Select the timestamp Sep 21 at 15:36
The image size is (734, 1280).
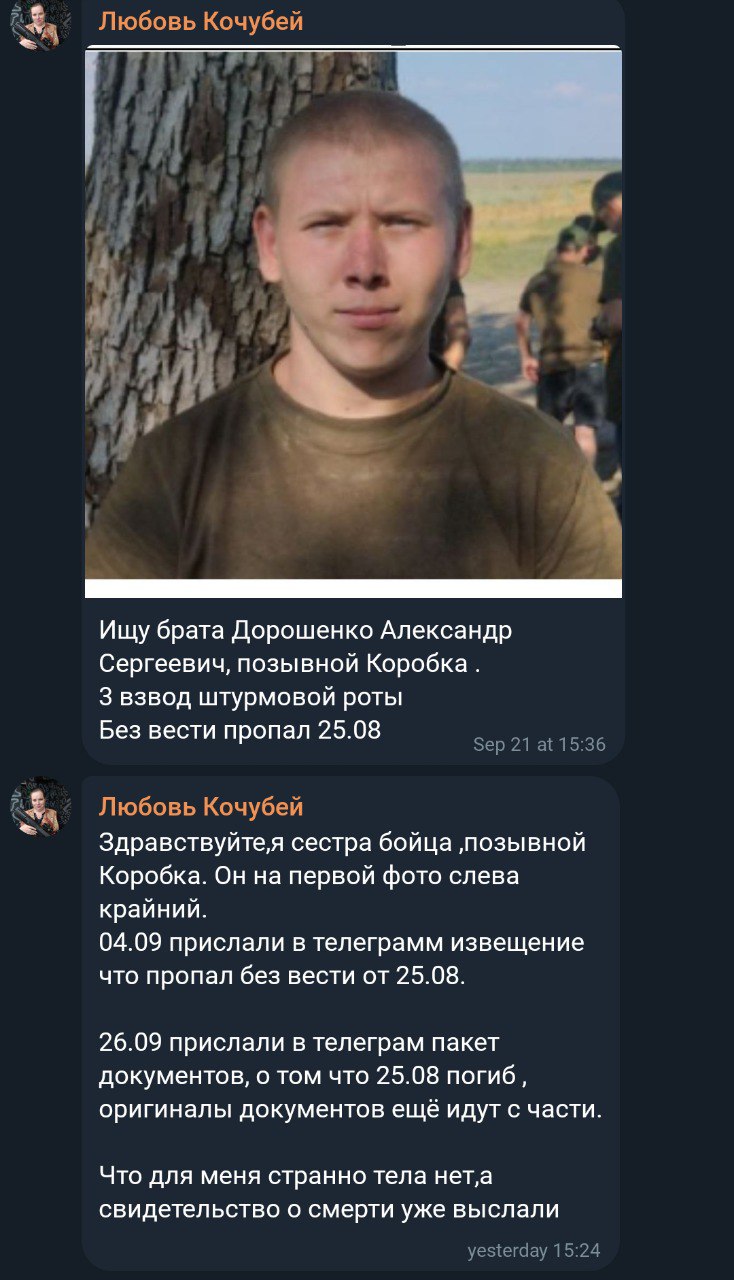(x=539, y=744)
